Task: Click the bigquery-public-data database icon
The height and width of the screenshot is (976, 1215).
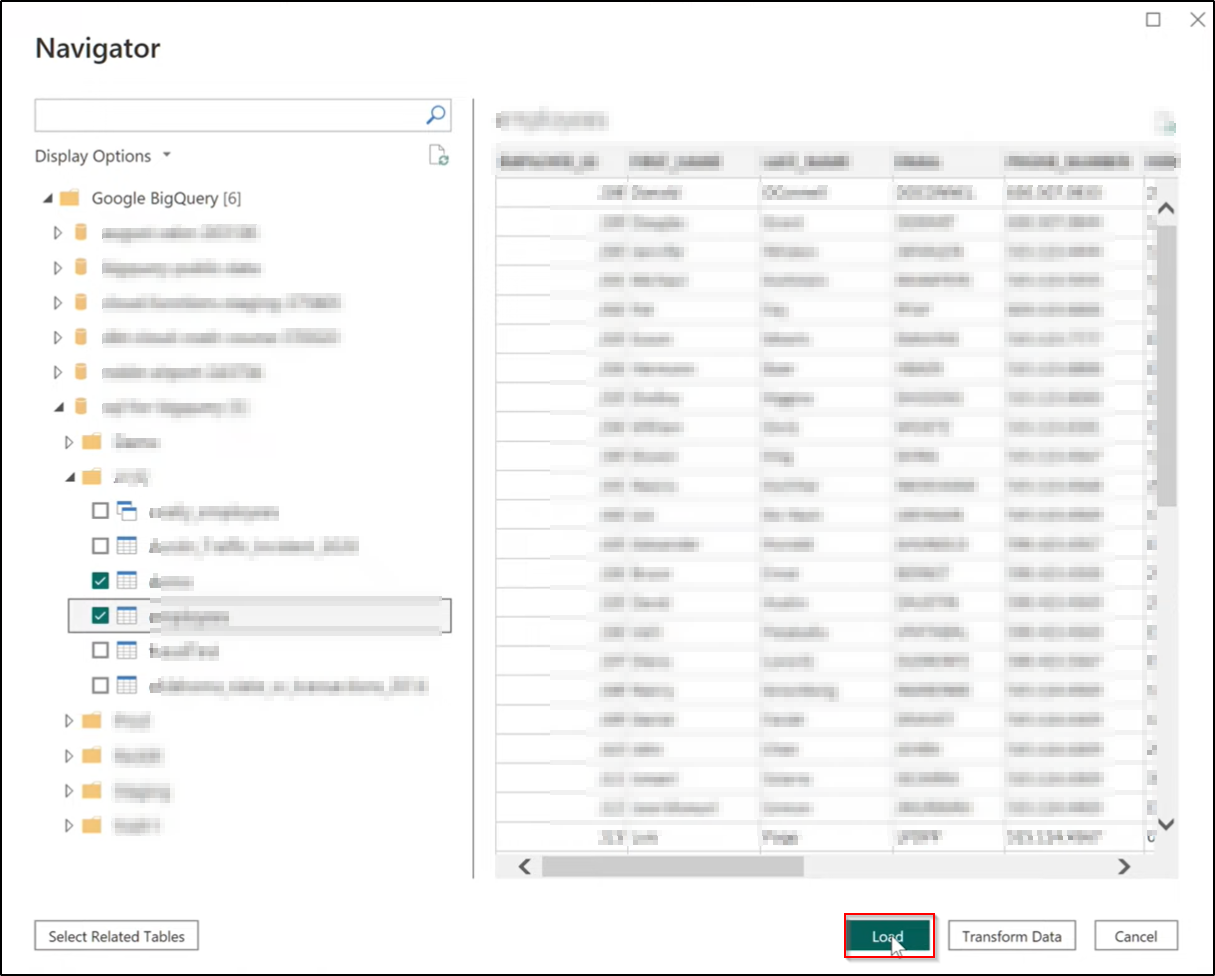Action: (81, 268)
